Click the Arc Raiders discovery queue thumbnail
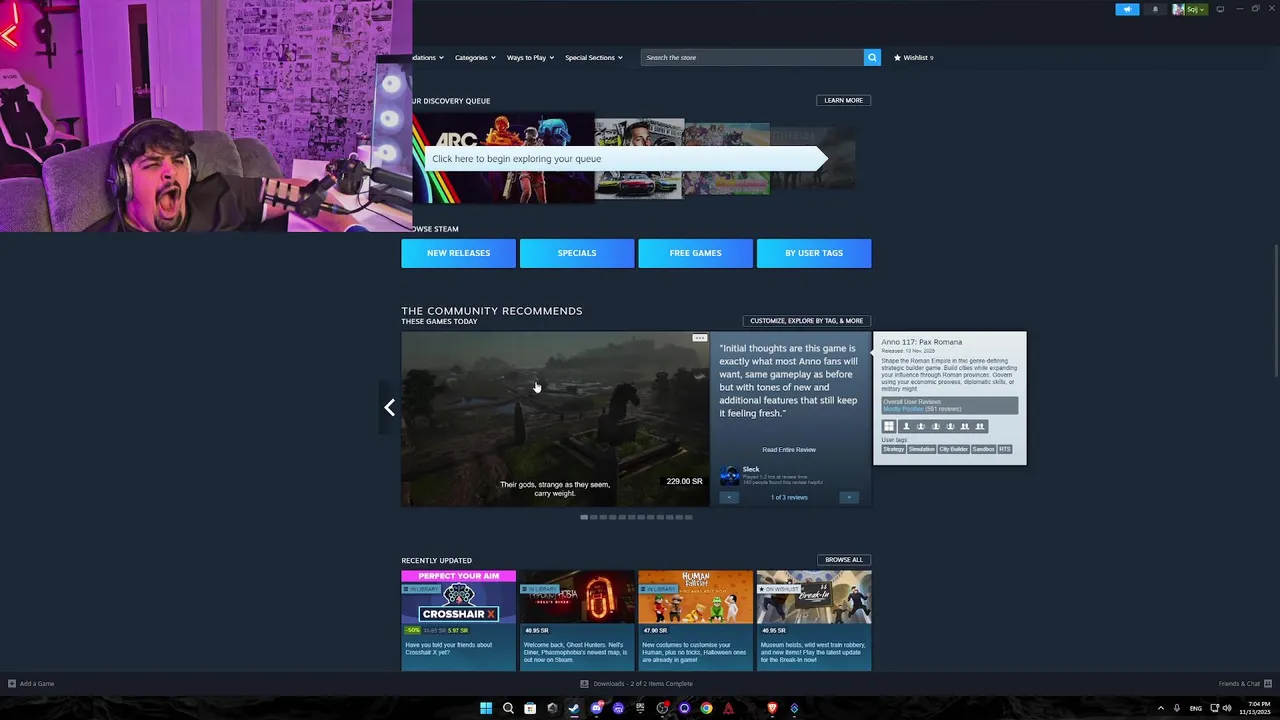Screen dimensions: 1280x720 tap(503, 158)
